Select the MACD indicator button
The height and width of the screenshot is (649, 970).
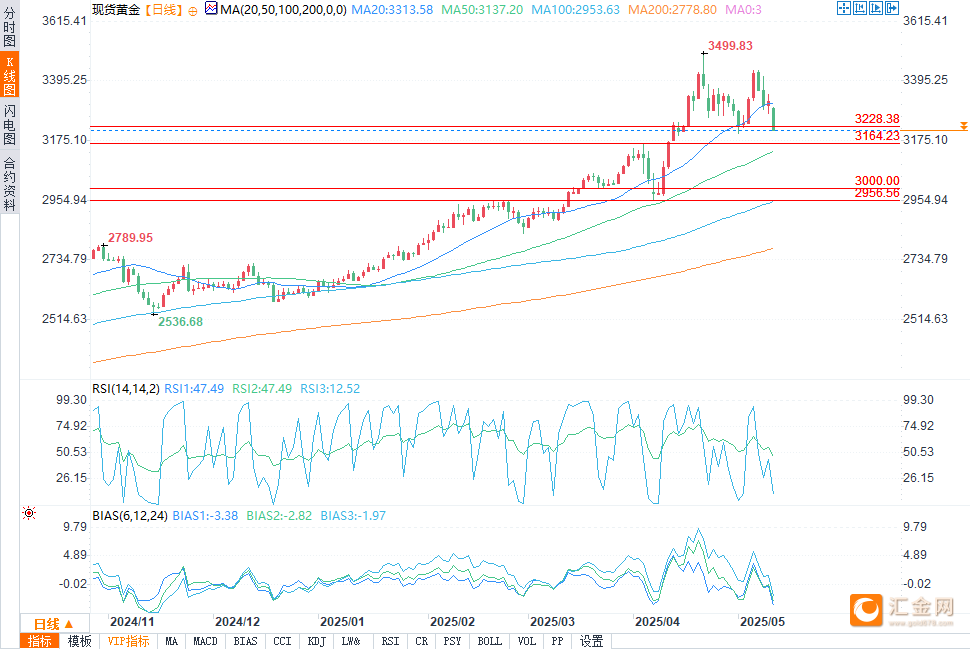[205, 641]
